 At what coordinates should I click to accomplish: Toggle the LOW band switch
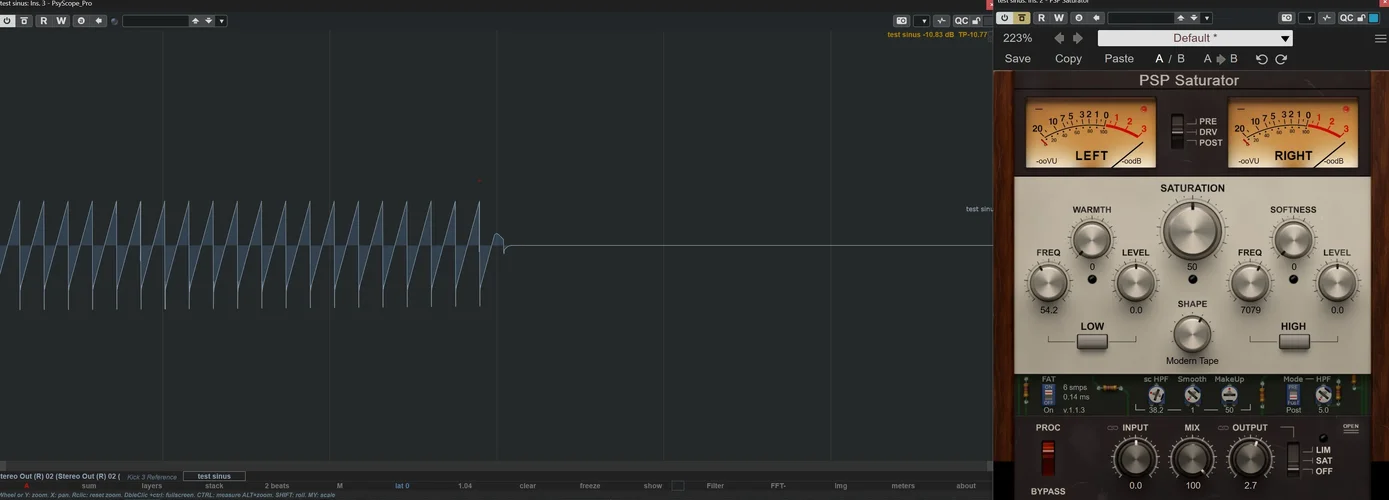click(1092, 342)
